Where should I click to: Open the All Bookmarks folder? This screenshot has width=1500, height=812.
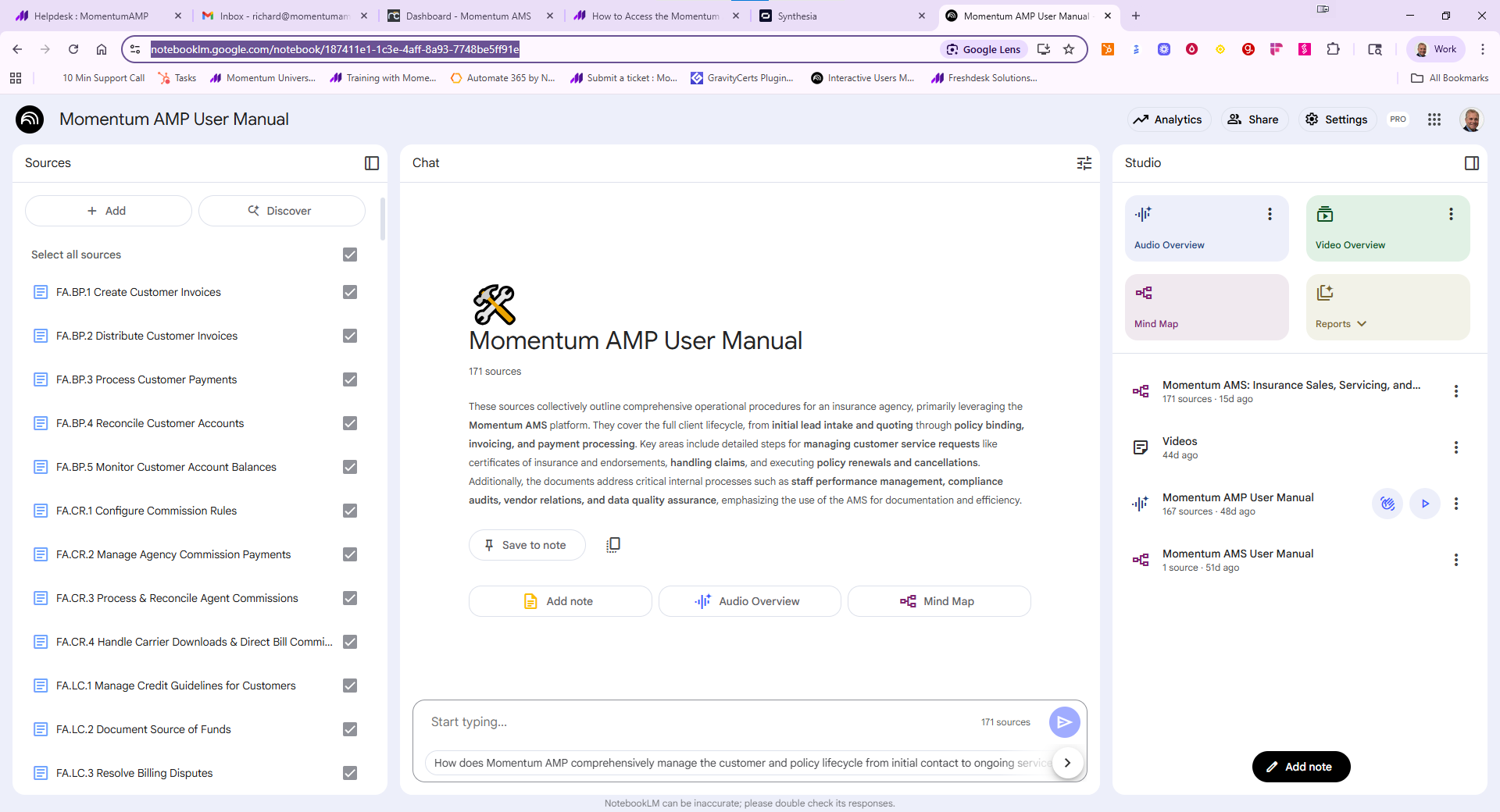pos(1450,78)
